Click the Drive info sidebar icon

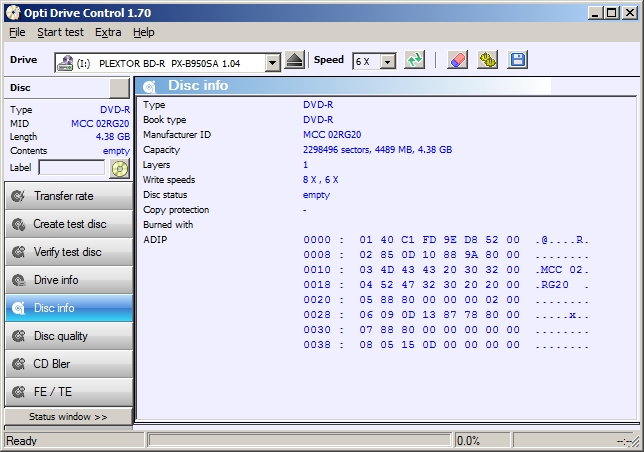pos(18,280)
